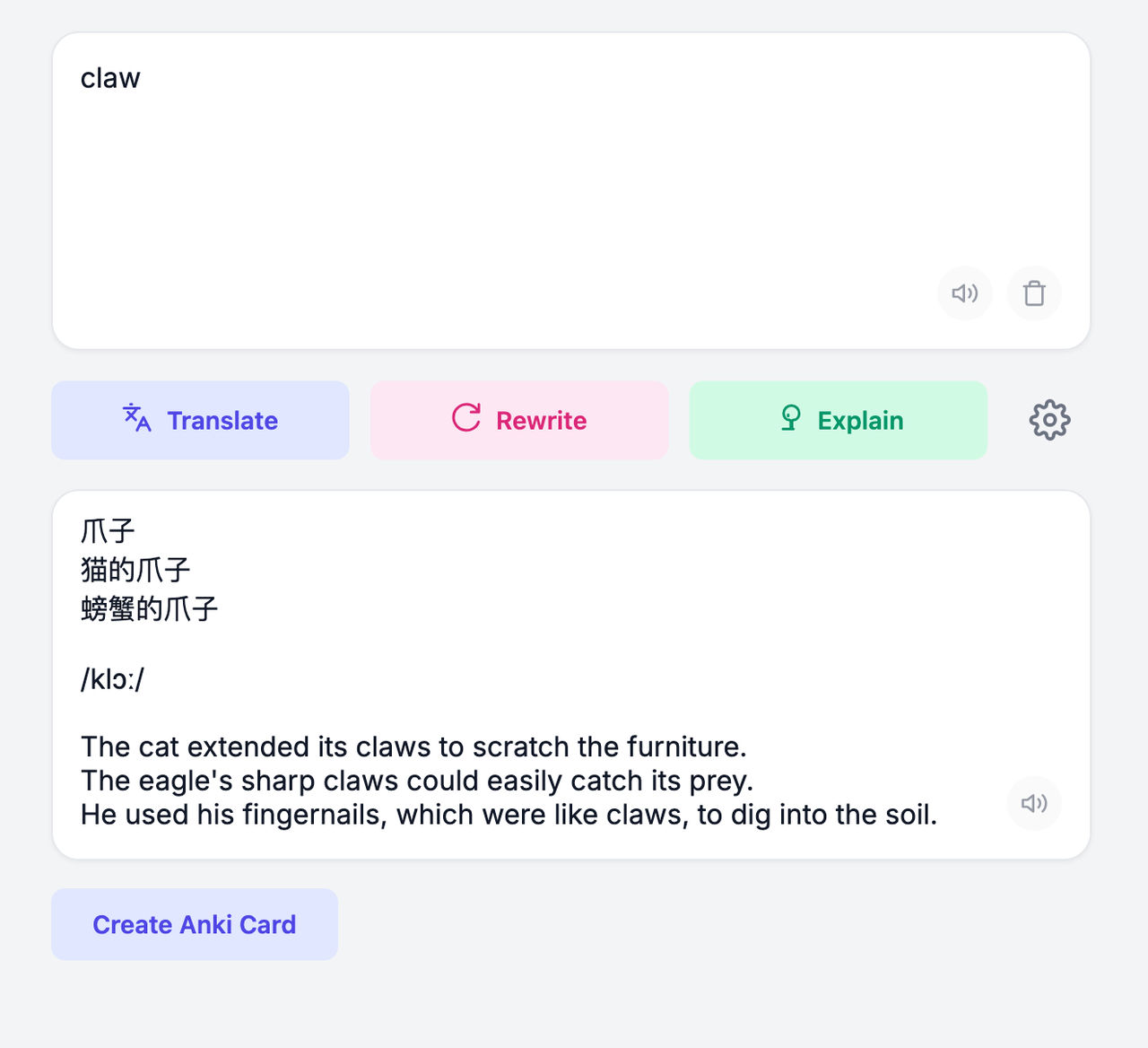Click the cat furniture example sentence
Image resolution: width=1148 pixels, height=1048 pixels.
point(413,747)
